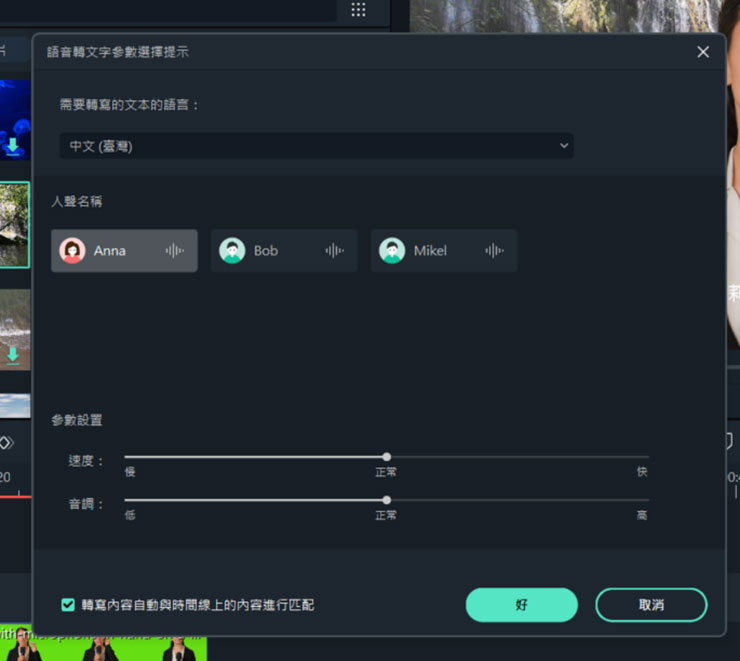Uncheck the auto-match timeline content checkbox
Screen dimensions: 740x661
pos(68,605)
